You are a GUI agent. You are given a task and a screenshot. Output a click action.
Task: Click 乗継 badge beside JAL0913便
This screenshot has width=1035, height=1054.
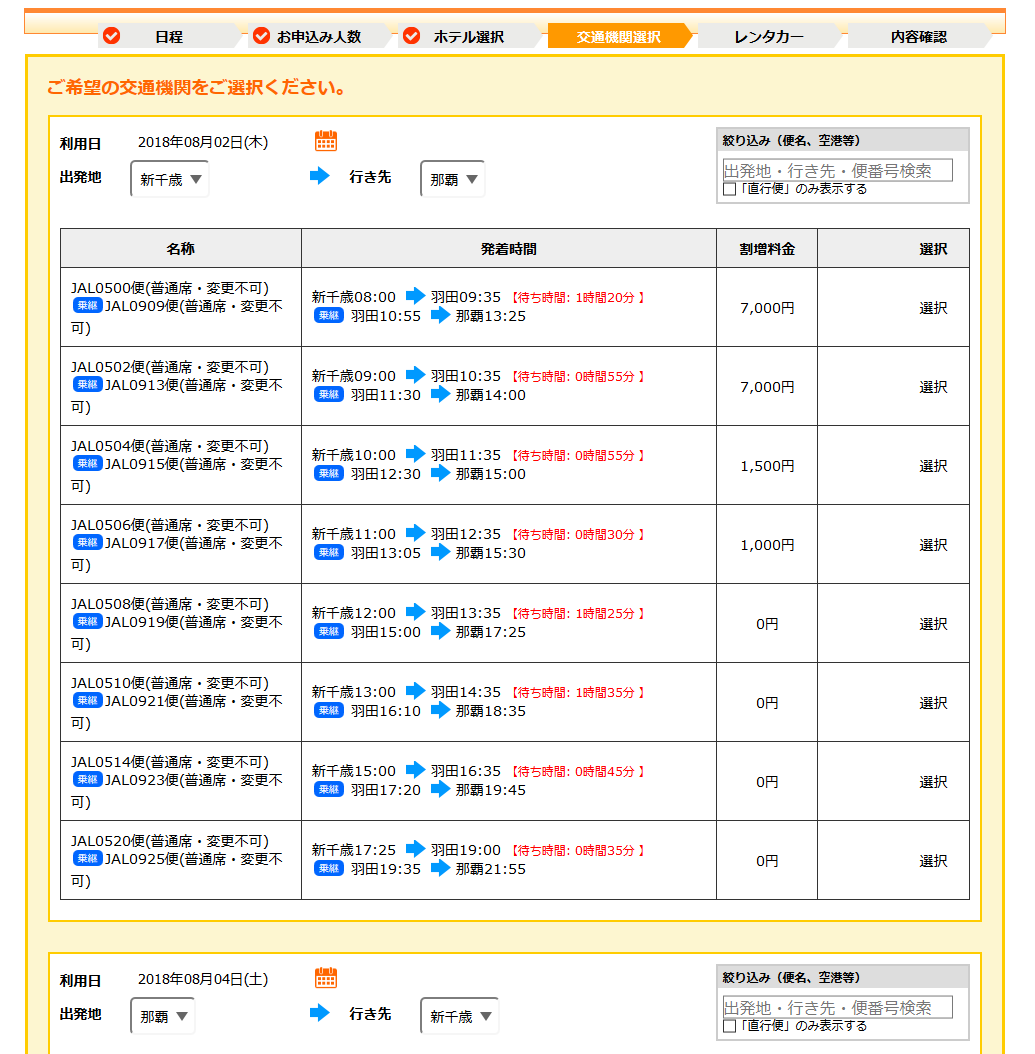pos(87,384)
